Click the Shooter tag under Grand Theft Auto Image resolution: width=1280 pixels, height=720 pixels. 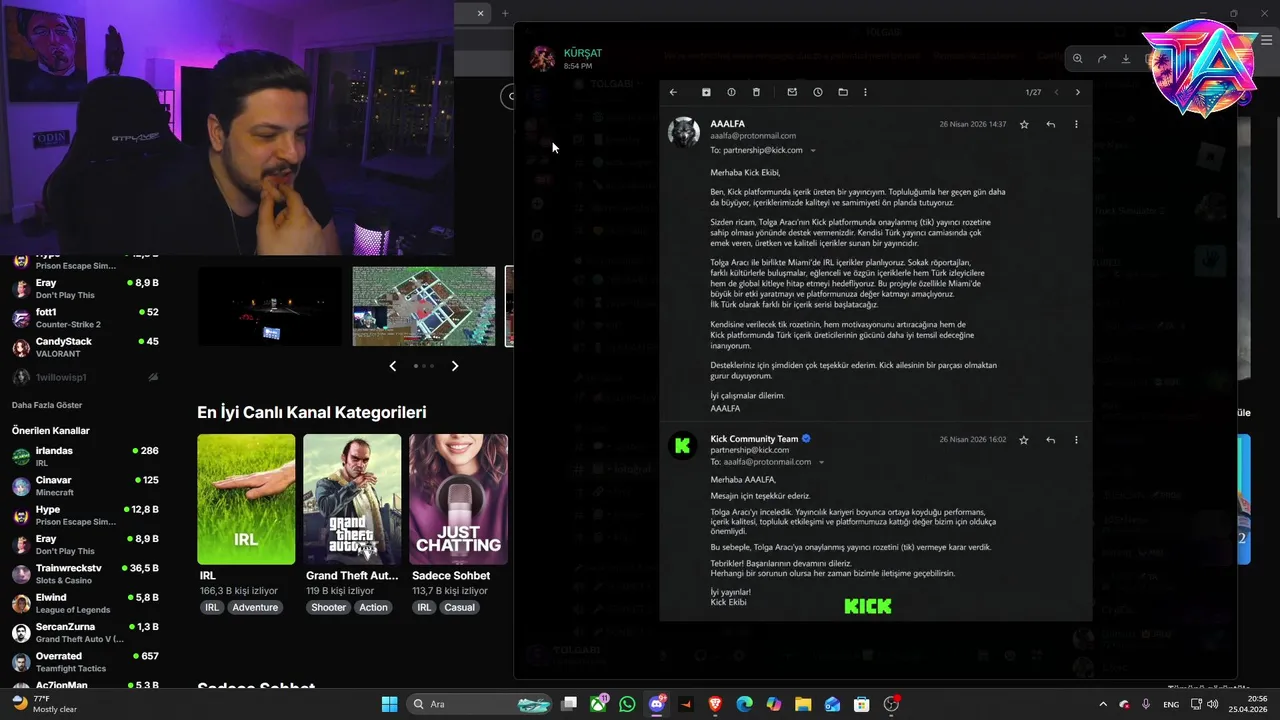click(x=328, y=607)
